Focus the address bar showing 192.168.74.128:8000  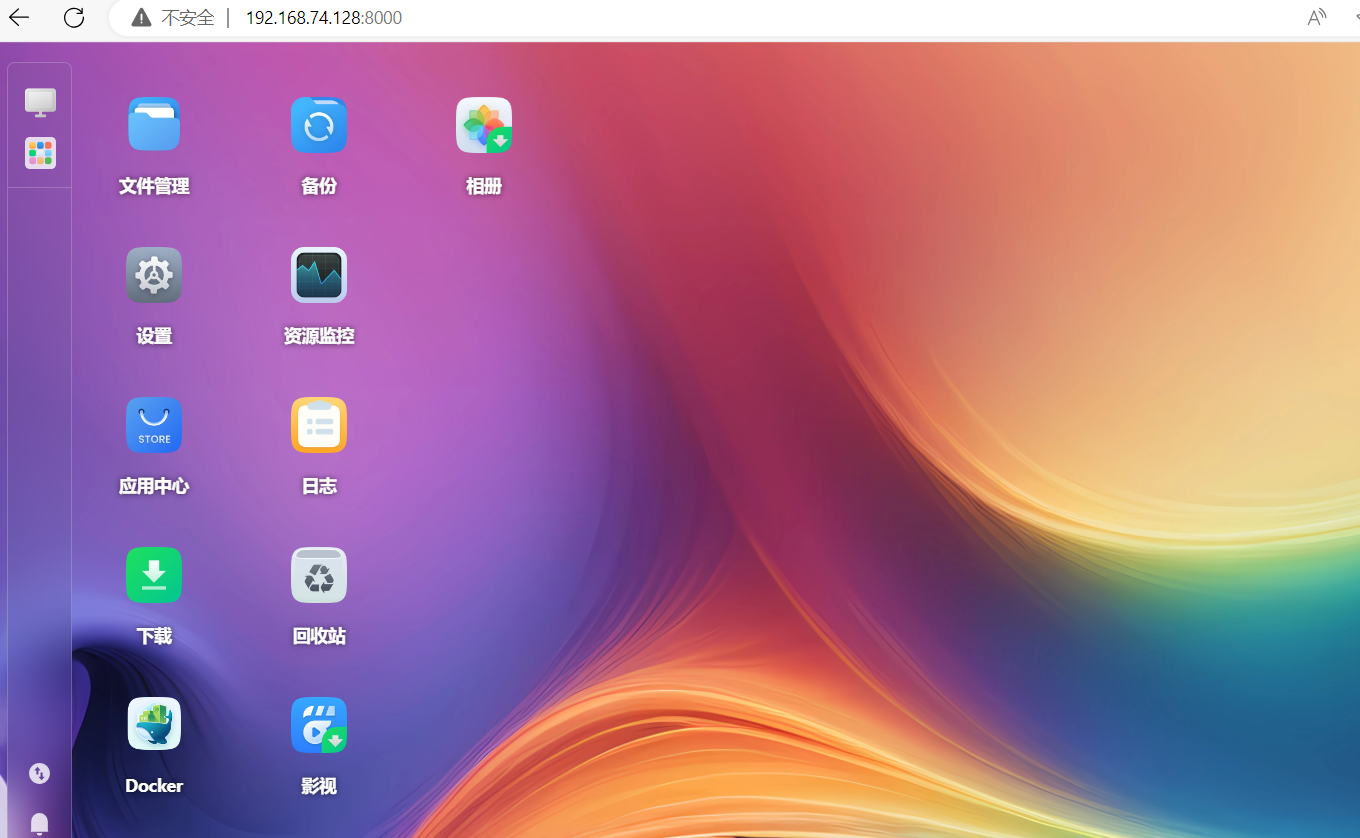pos(324,18)
